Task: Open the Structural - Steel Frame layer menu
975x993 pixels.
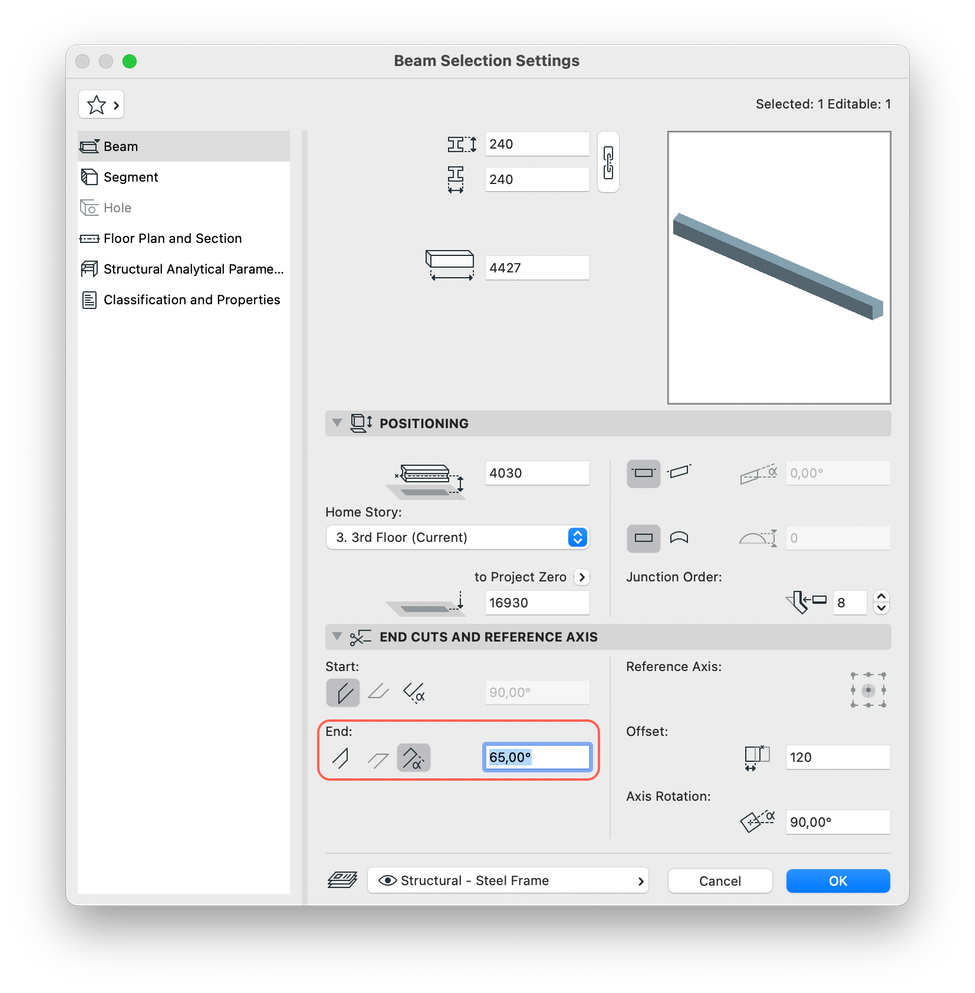Action: click(508, 881)
